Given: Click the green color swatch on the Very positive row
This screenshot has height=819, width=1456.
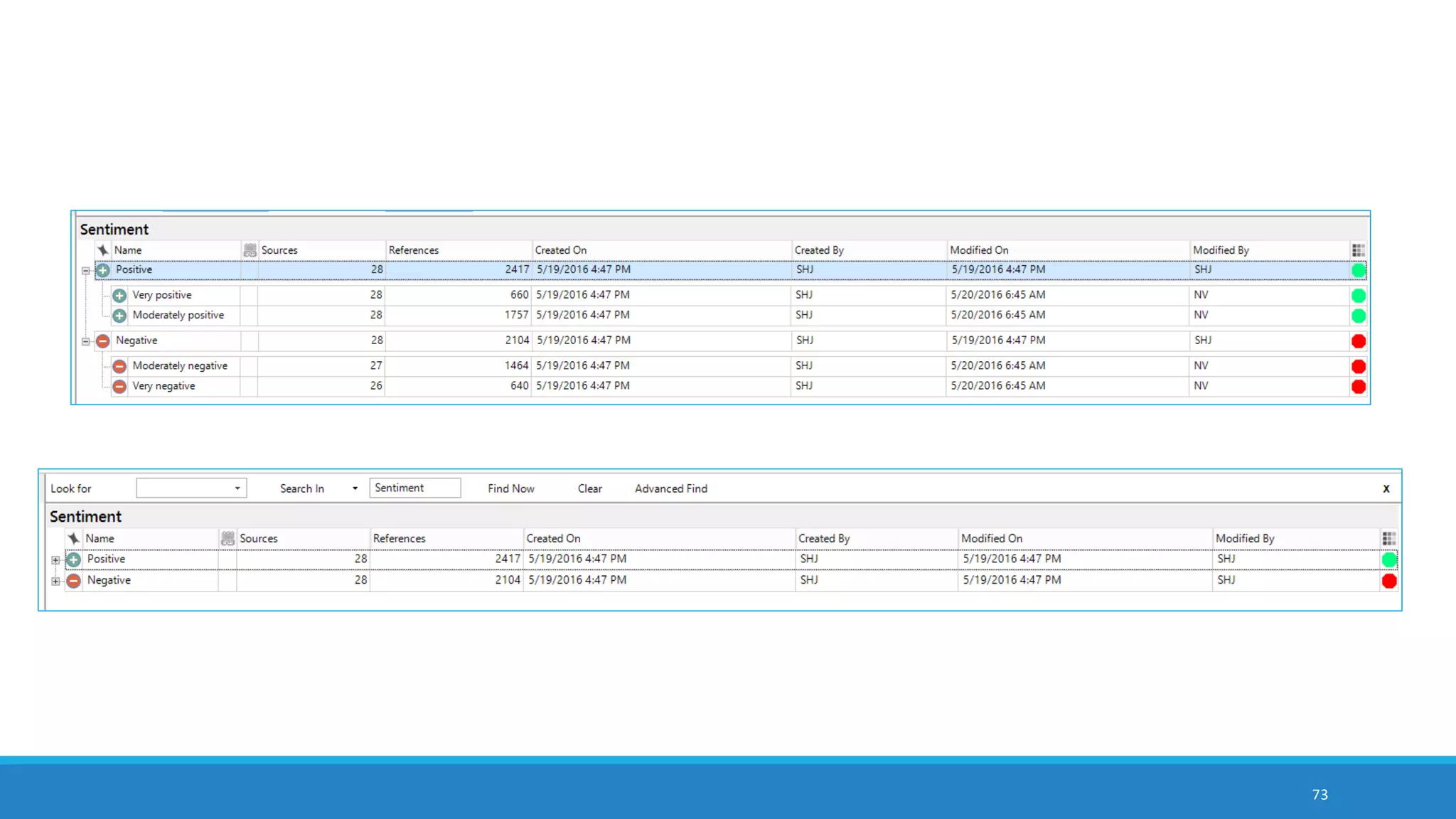Looking at the screenshot, I should tap(1358, 296).
